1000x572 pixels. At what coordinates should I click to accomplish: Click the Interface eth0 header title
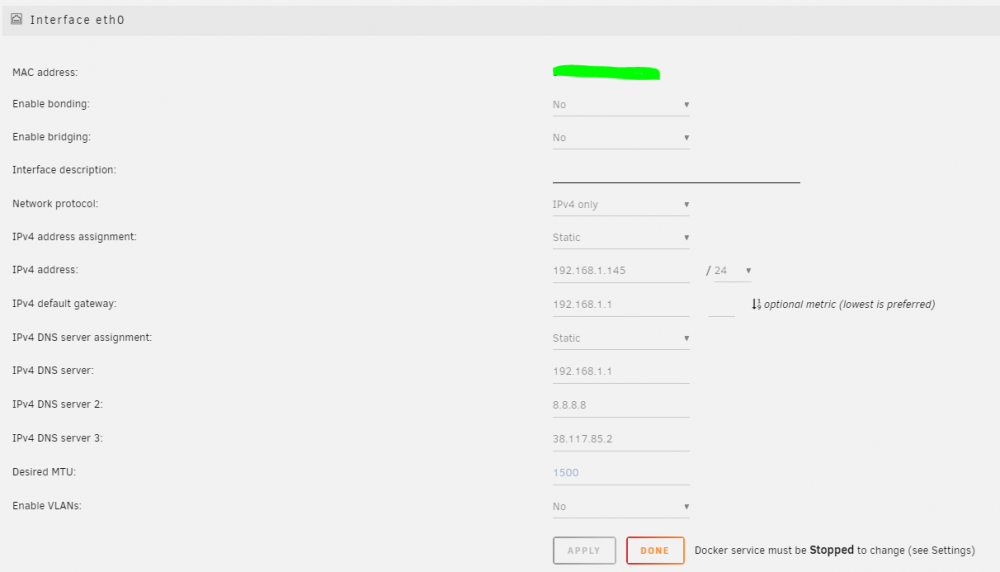(x=77, y=20)
